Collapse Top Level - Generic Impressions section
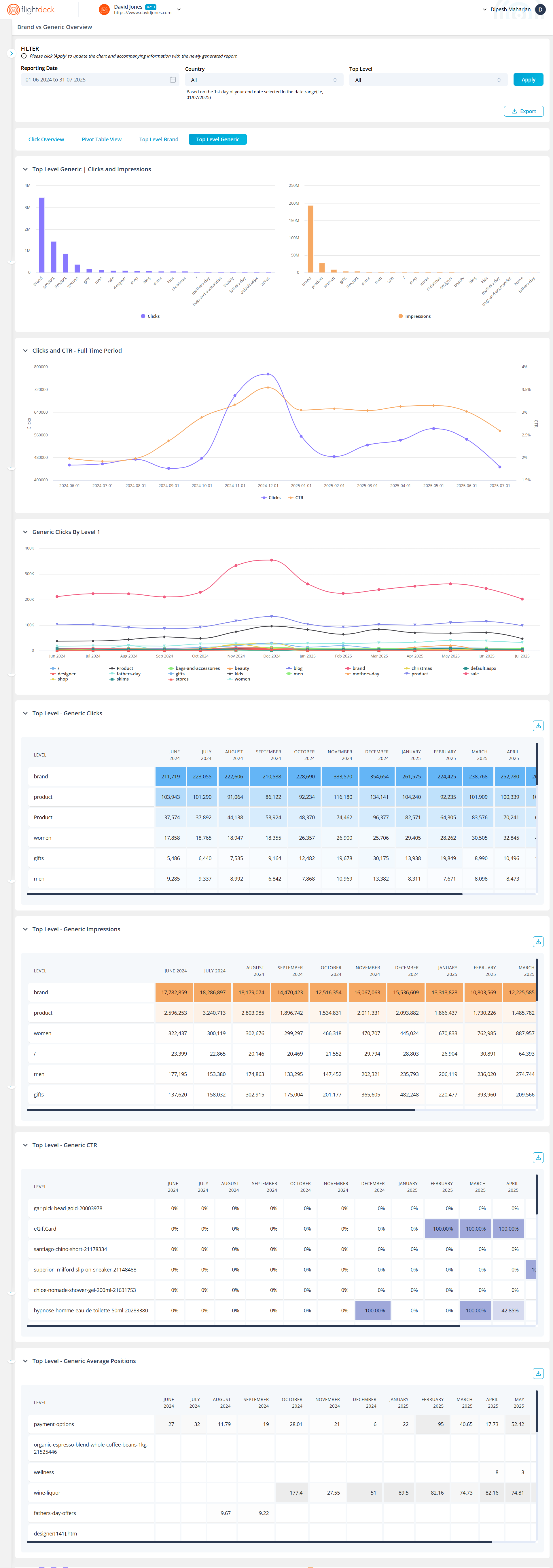 pyautogui.click(x=25, y=930)
